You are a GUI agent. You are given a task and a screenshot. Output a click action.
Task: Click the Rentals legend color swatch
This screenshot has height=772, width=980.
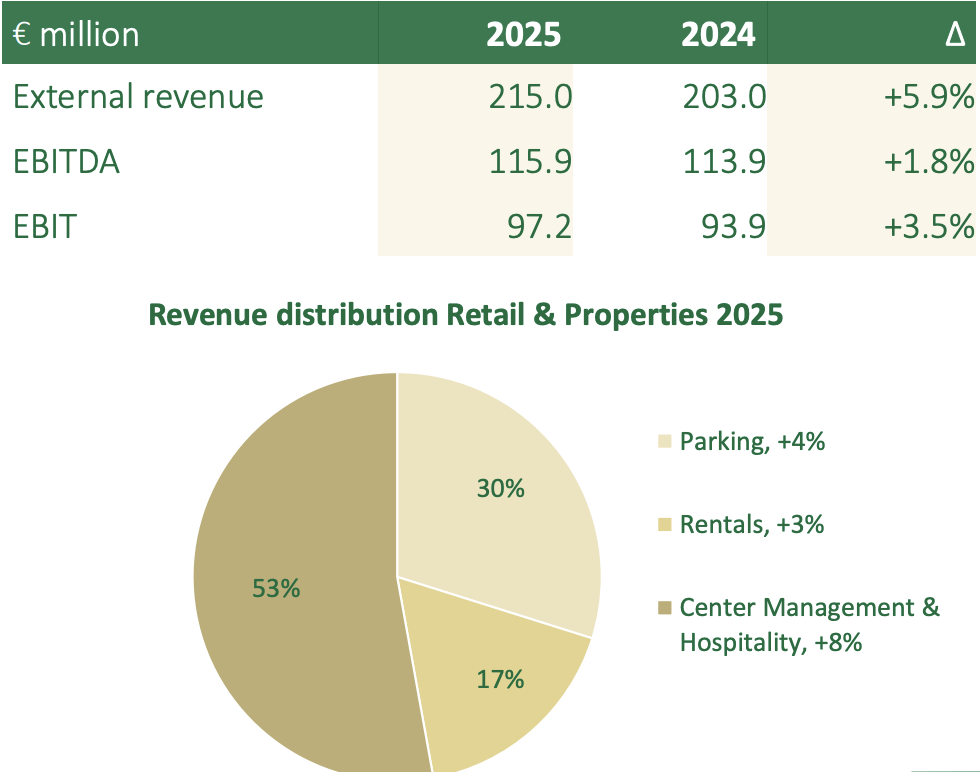665,525
